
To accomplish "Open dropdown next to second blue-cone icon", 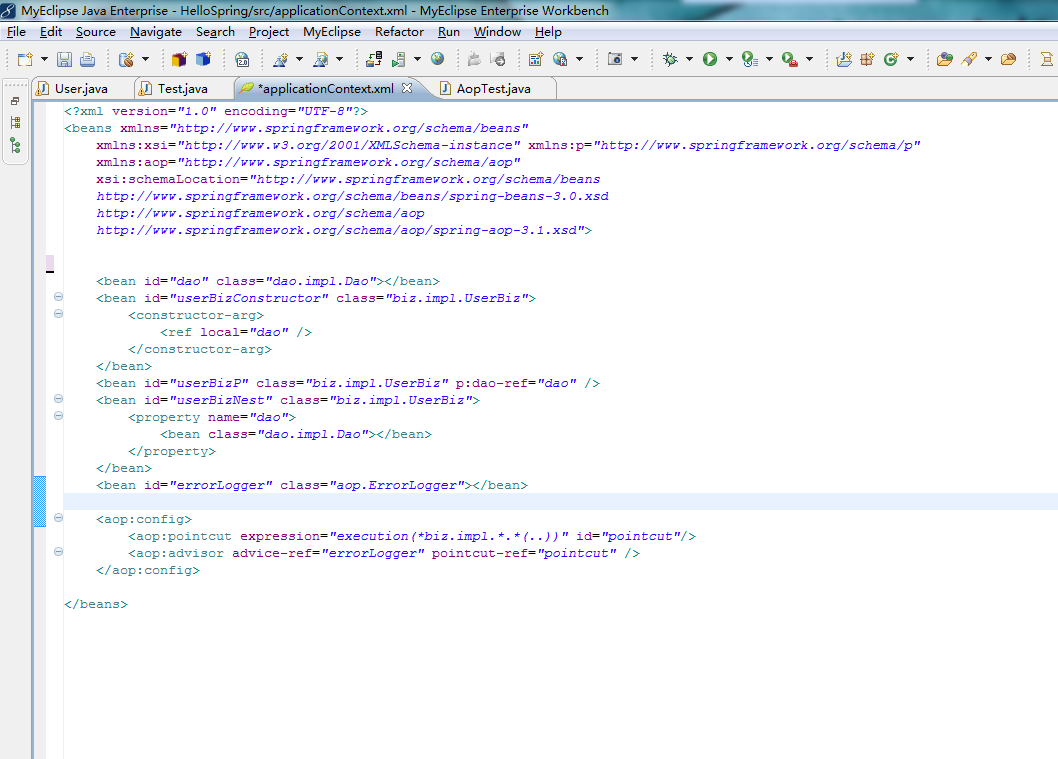I will coord(339,59).
